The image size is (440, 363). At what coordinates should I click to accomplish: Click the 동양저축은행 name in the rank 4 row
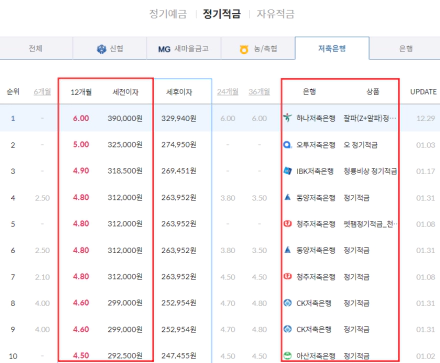316,198
